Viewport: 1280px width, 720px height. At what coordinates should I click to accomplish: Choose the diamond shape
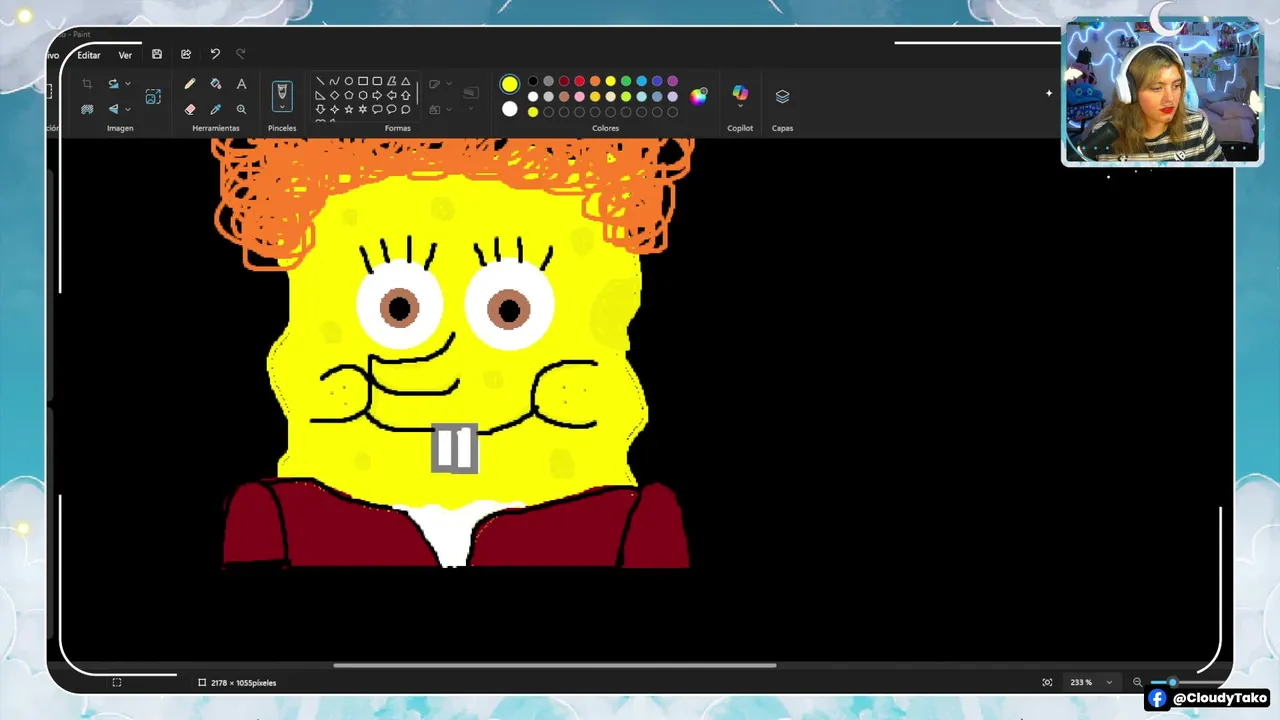pos(334,95)
